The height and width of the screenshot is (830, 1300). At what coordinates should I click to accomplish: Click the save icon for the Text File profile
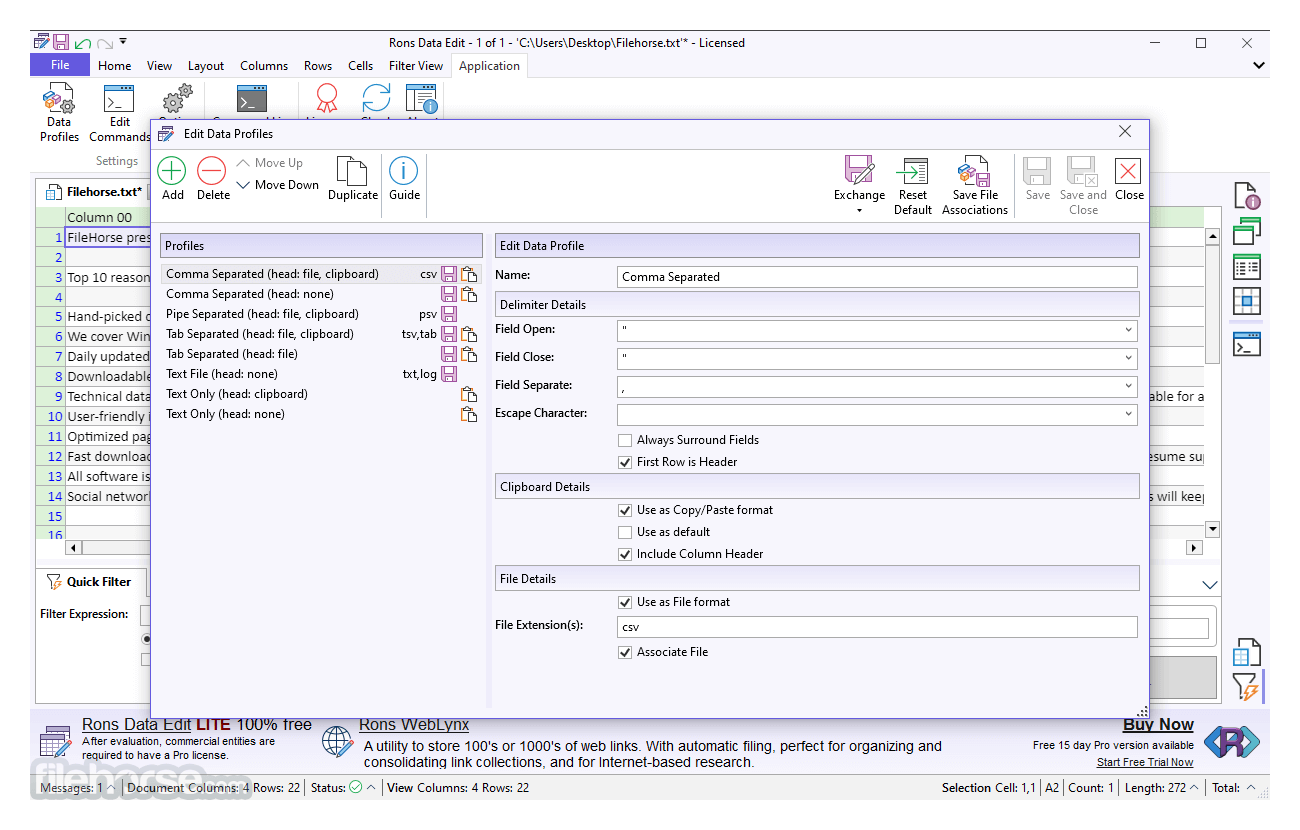click(x=449, y=374)
